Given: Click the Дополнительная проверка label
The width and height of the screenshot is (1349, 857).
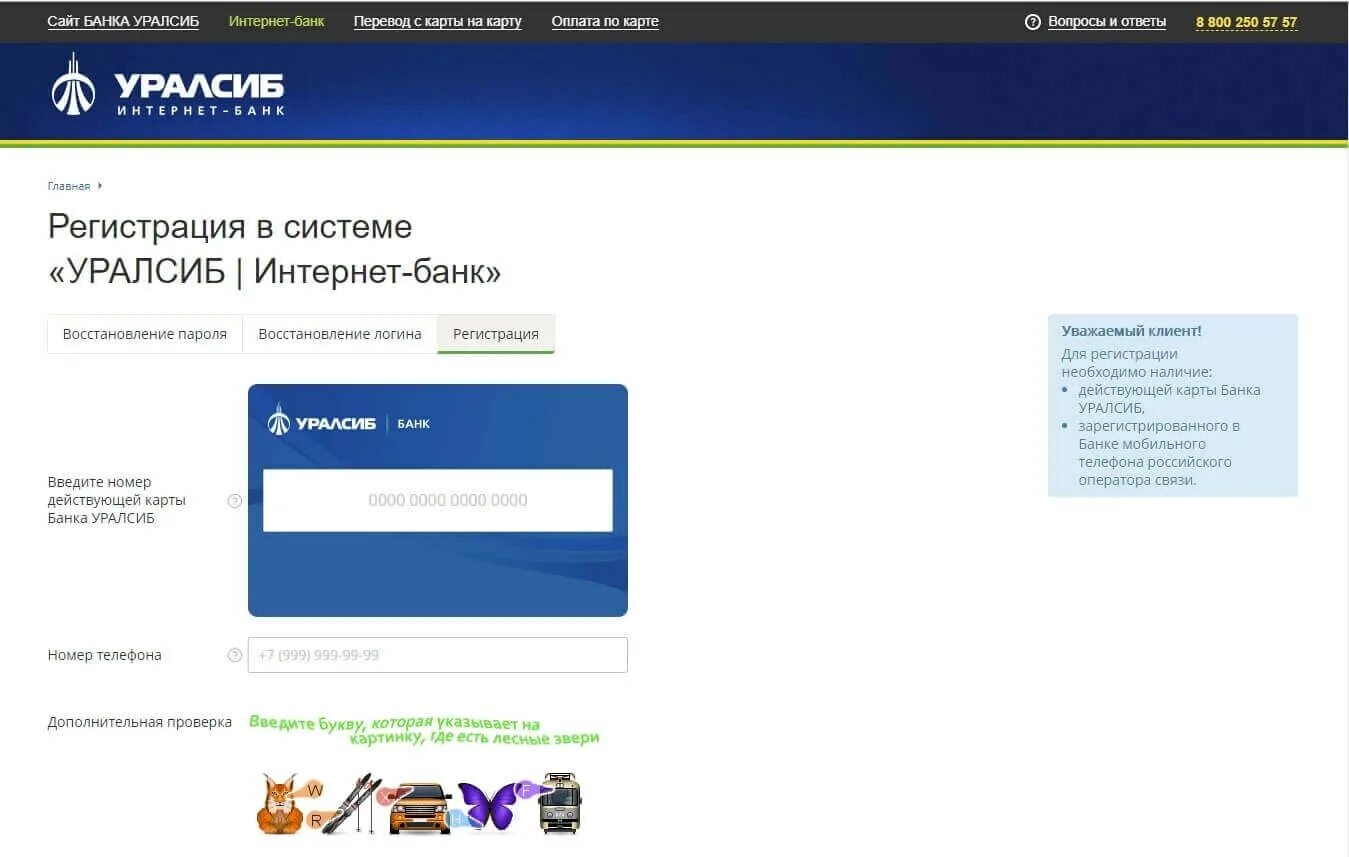Looking at the screenshot, I should coord(140,722).
